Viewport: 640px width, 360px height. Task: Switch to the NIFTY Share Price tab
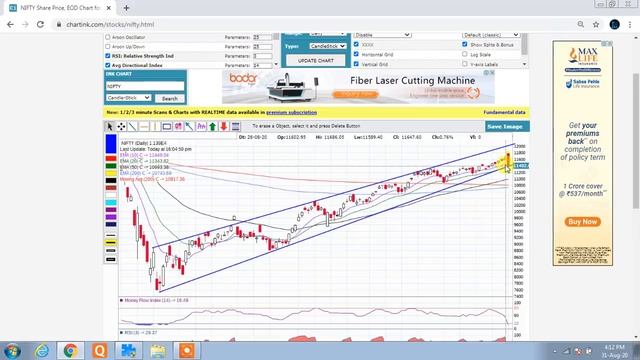pos(60,8)
